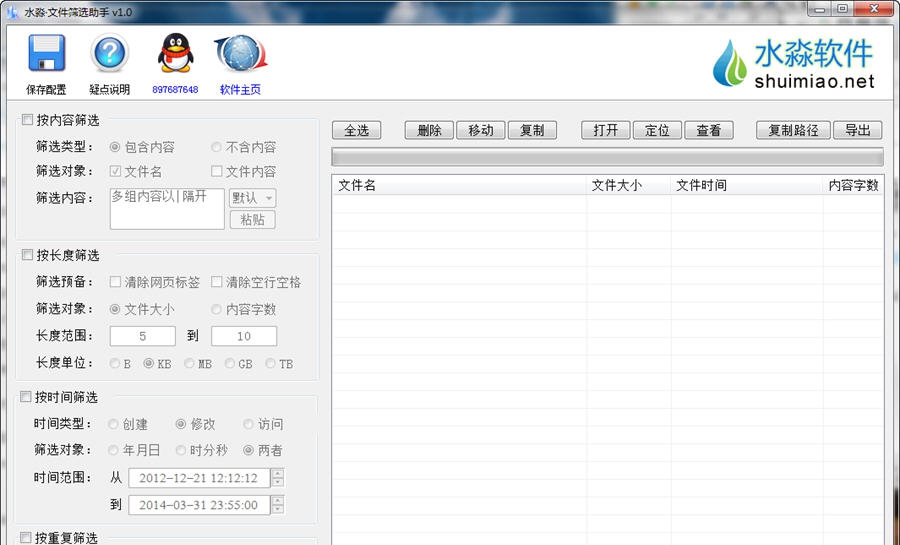The width and height of the screenshot is (900, 545).
Task: Sort by 文件大小 column header
Action: (x=629, y=185)
